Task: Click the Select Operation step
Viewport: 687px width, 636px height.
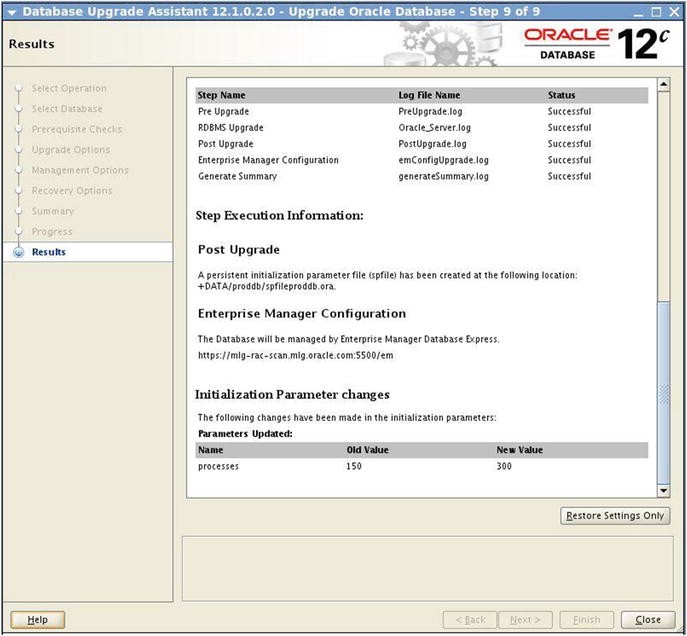Action: 69,88
